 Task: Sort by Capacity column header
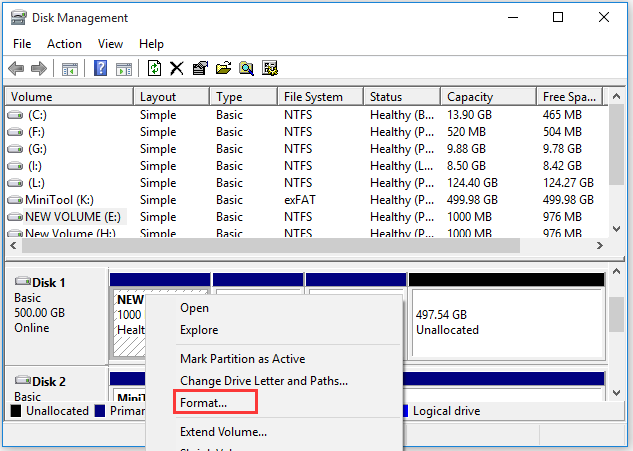[488, 97]
